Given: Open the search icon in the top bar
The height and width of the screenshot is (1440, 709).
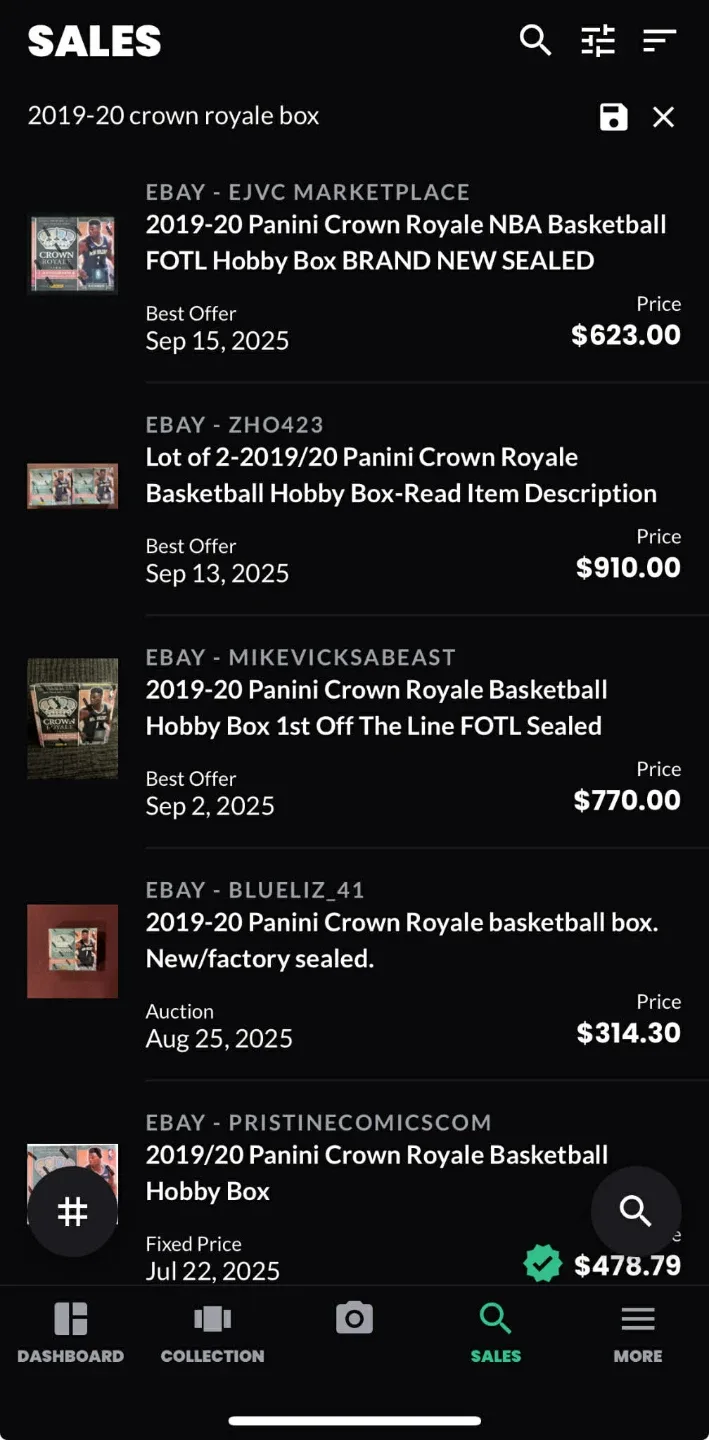Looking at the screenshot, I should (x=536, y=41).
